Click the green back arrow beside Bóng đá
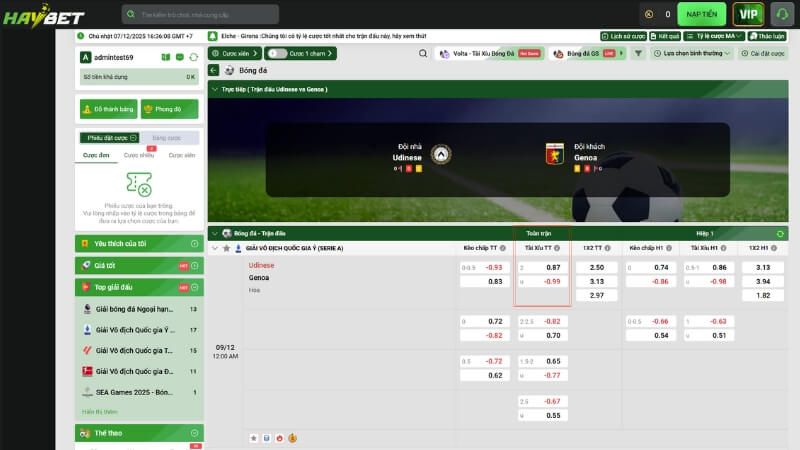Image resolution: width=800 pixels, height=450 pixels. 214,70
